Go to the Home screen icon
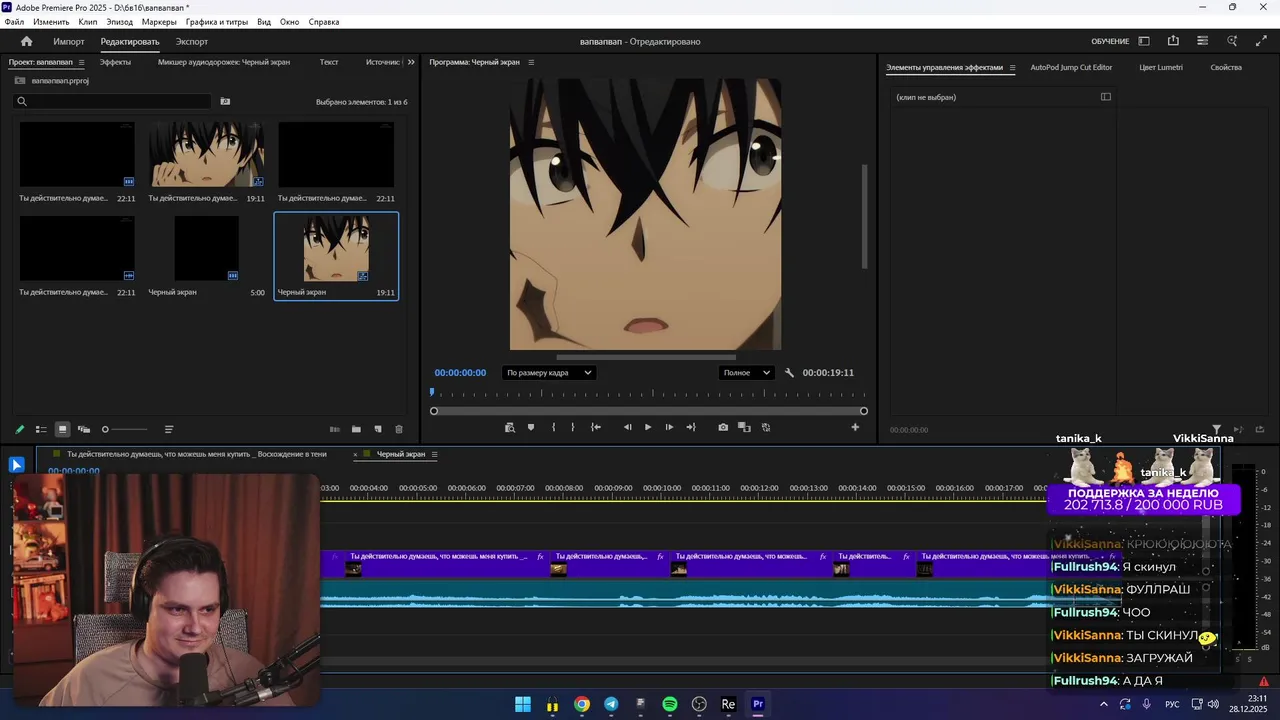 26,41
